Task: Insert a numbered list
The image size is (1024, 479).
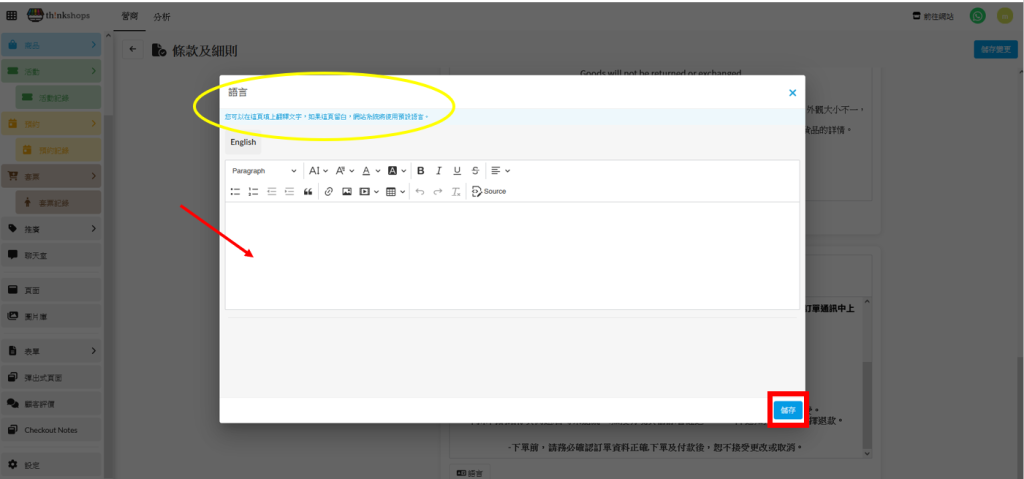Action: click(x=253, y=191)
